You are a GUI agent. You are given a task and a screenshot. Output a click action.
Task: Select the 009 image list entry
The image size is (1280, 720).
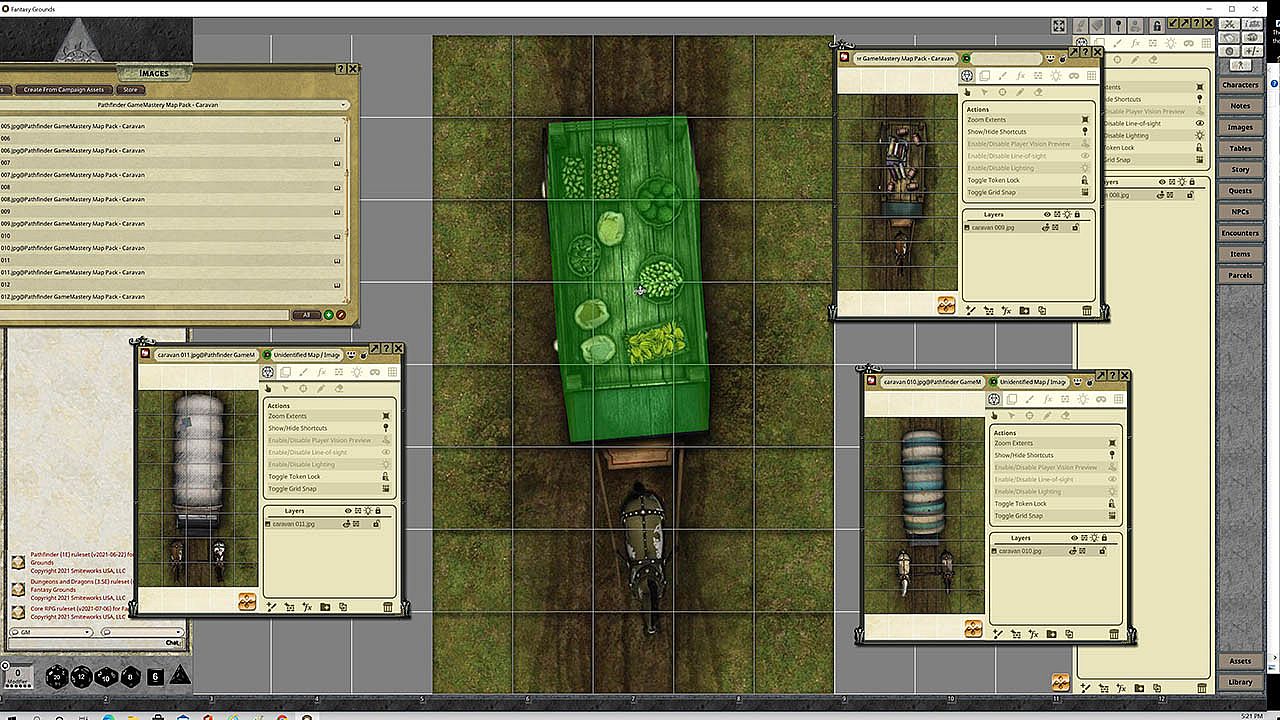(x=172, y=211)
